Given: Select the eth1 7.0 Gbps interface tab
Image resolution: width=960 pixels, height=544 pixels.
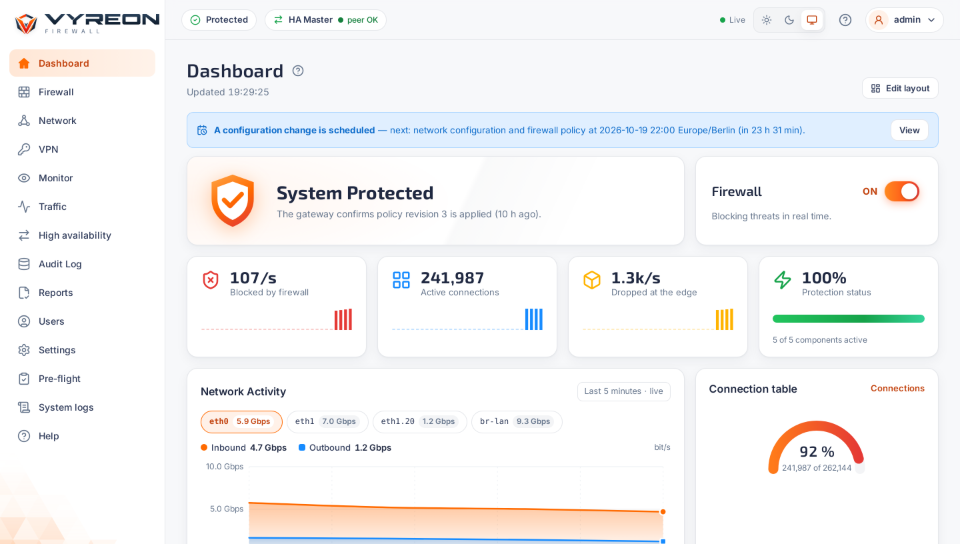Looking at the screenshot, I should [327, 422].
